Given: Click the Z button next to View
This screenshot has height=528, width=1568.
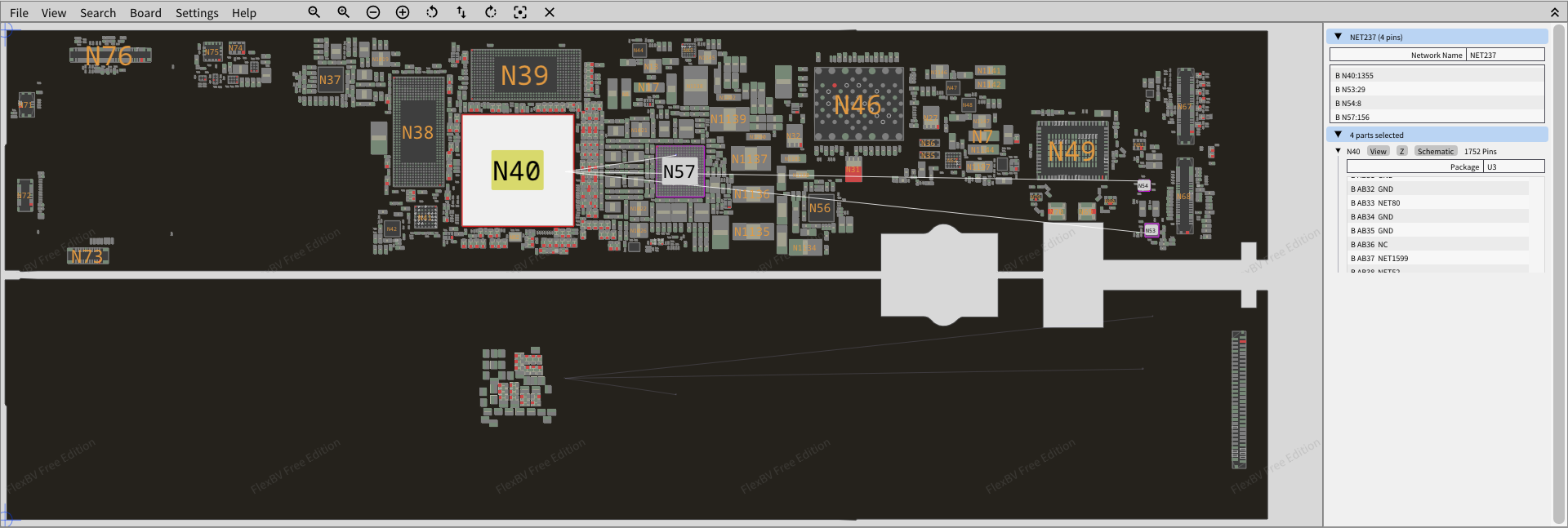Looking at the screenshot, I should point(1401,151).
